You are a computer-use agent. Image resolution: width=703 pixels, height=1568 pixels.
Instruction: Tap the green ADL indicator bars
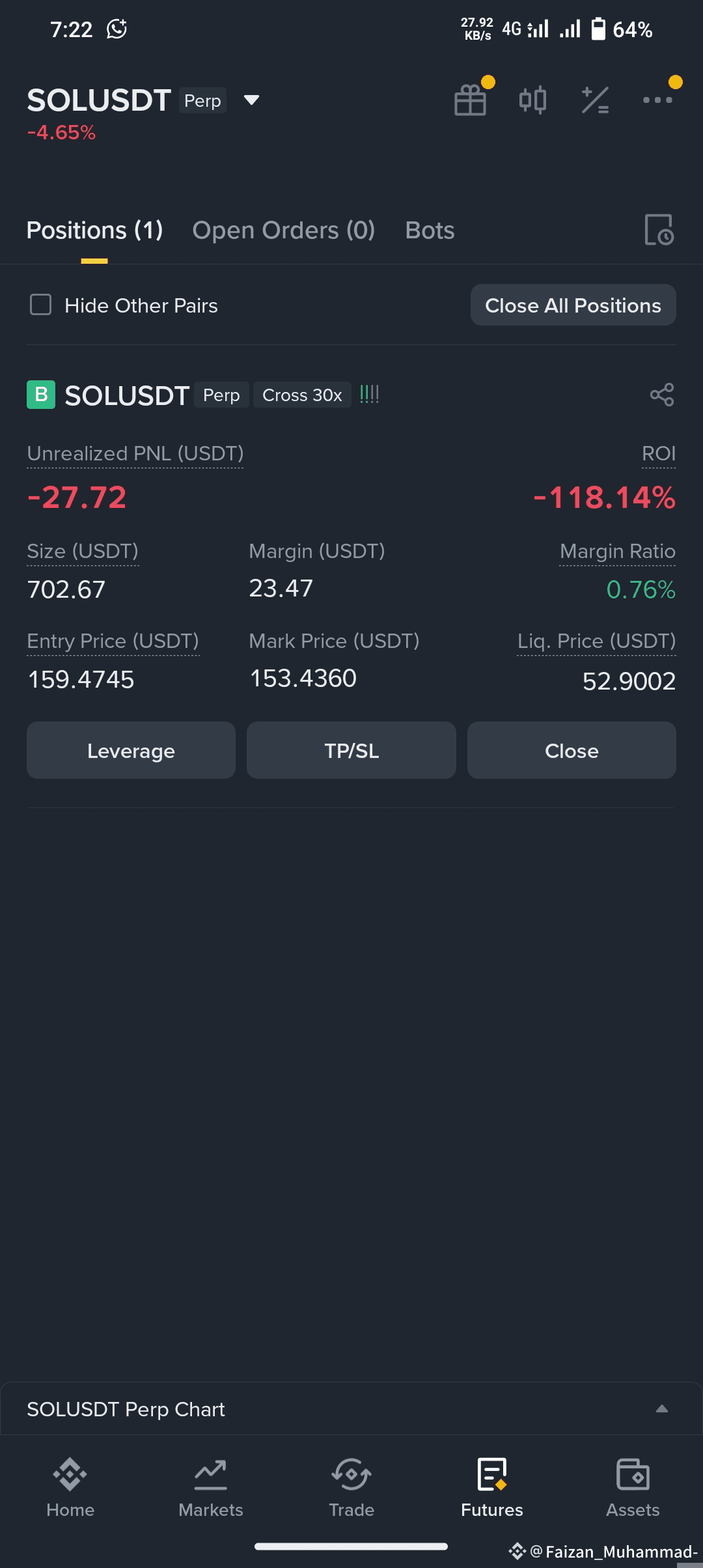click(369, 394)
